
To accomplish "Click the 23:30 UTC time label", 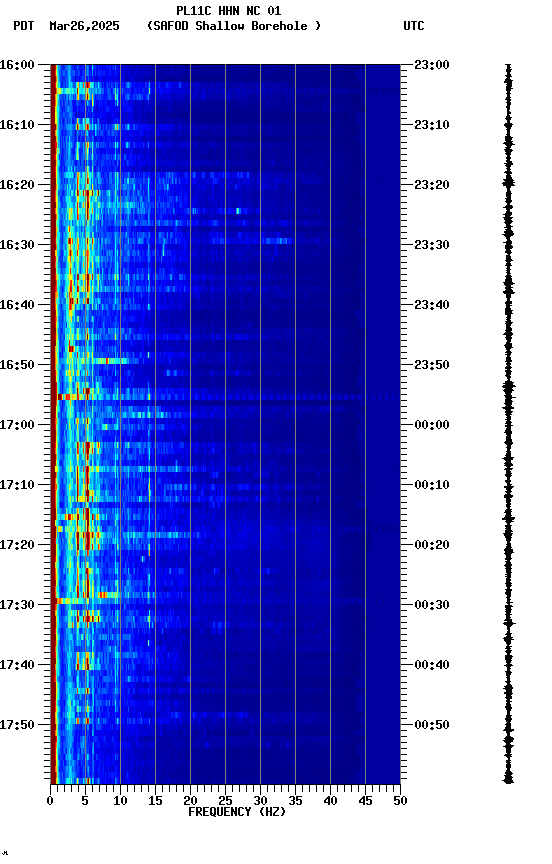I will coord(432,245).
